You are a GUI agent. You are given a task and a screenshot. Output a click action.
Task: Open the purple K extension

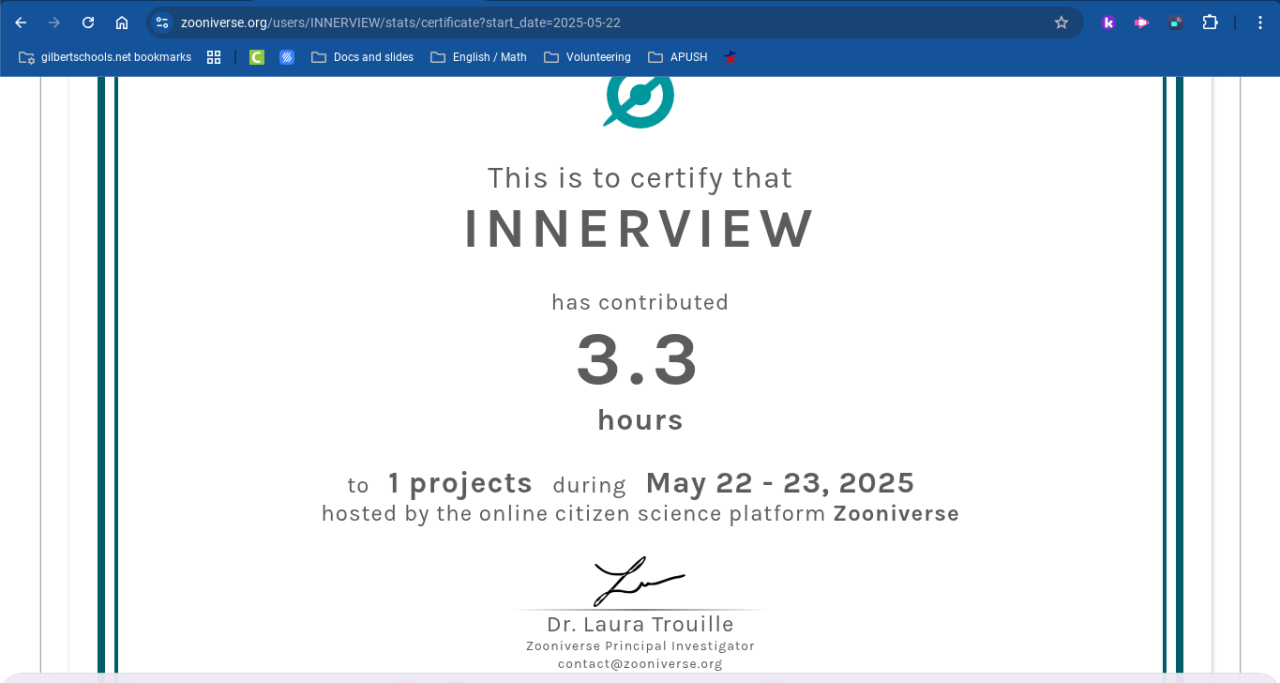[1108, 22]
